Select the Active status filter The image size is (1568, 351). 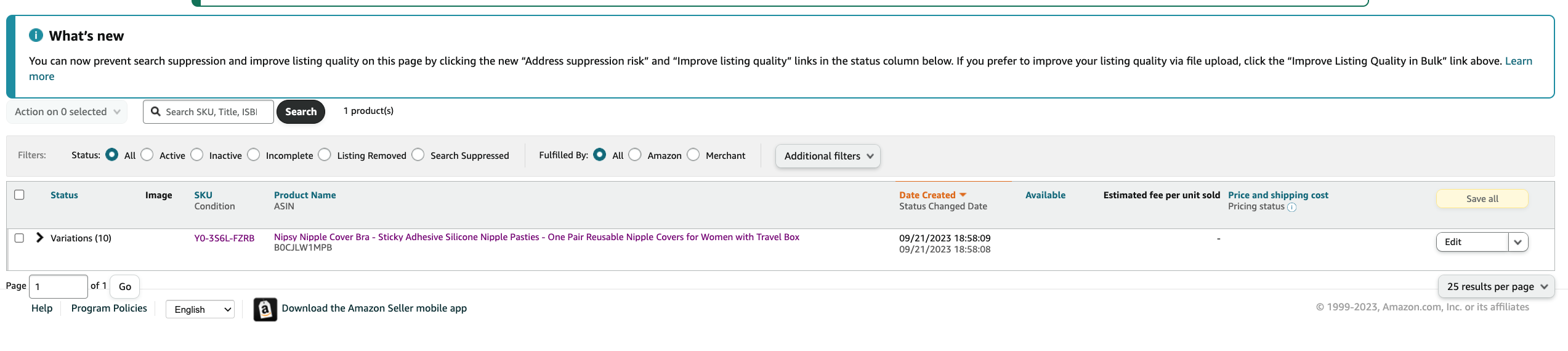click(147, 155)
